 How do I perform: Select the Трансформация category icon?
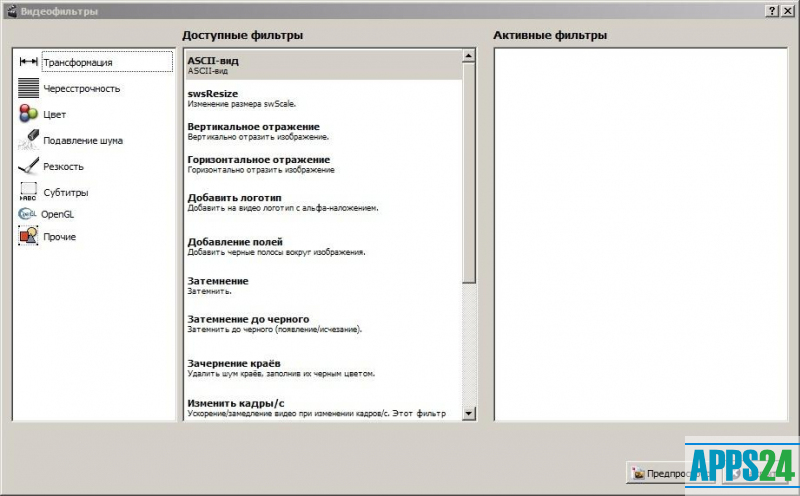(28, 62)
